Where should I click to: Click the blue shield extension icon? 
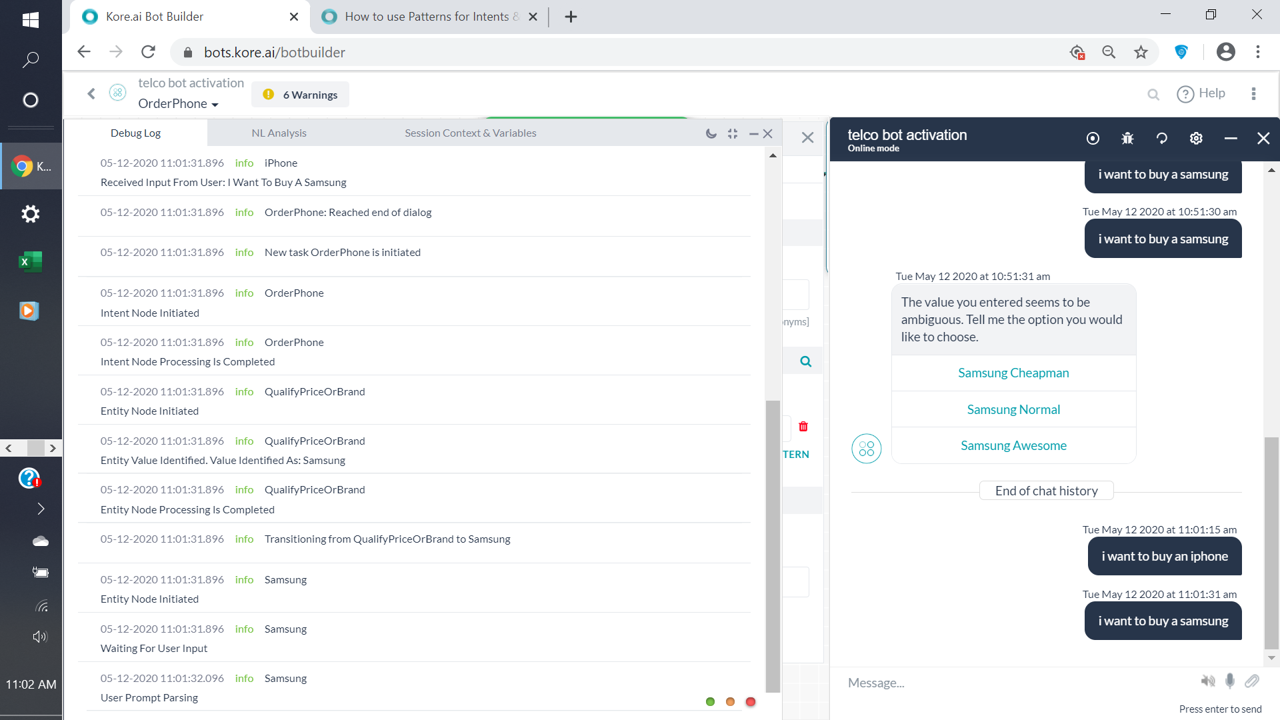point(1181,52)
